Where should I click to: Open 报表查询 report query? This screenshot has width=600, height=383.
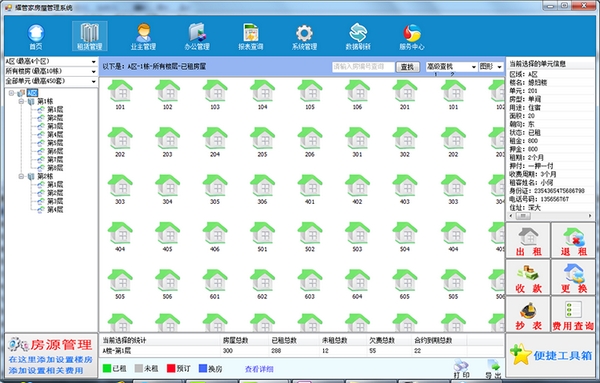[251, 37]
